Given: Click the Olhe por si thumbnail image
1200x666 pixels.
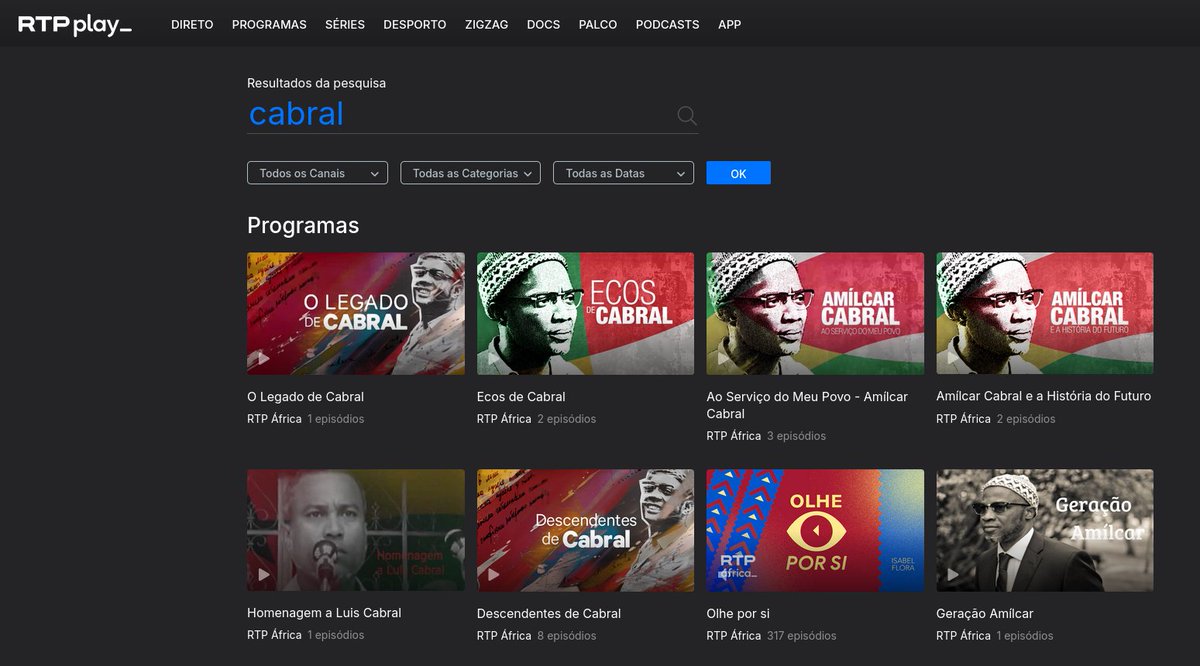Looking at the screenshot, I should [815, 530].
